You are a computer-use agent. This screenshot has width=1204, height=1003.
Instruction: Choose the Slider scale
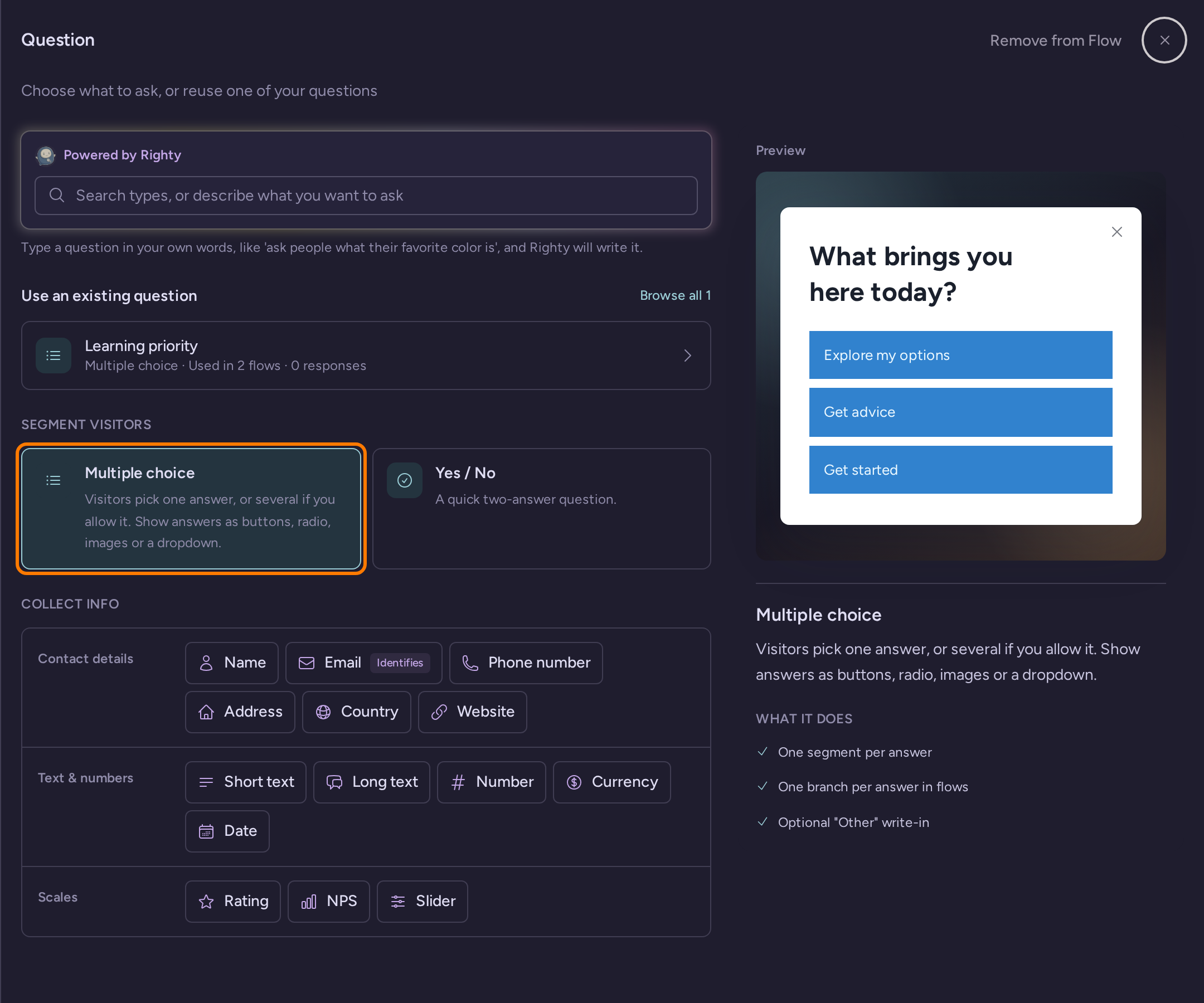(422, 902)
